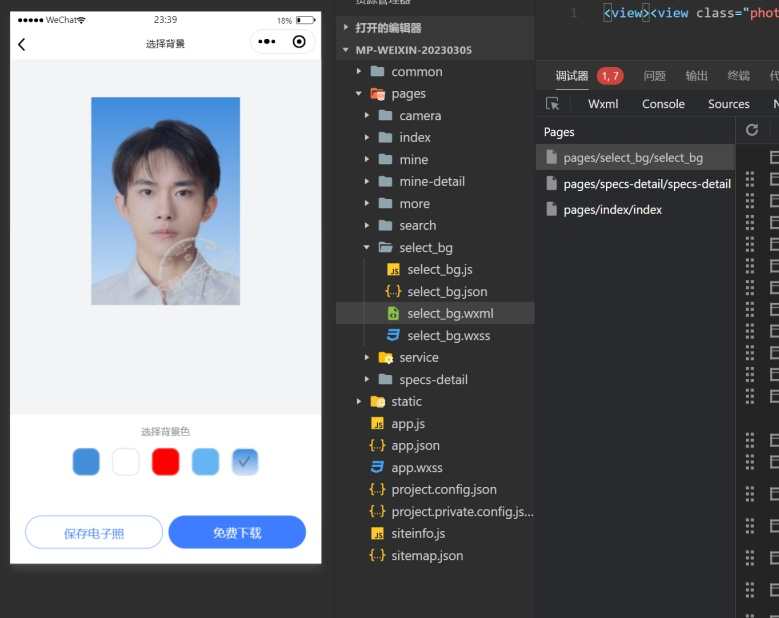
Task: Click the pages root folder icon
Action: [378, 94]
